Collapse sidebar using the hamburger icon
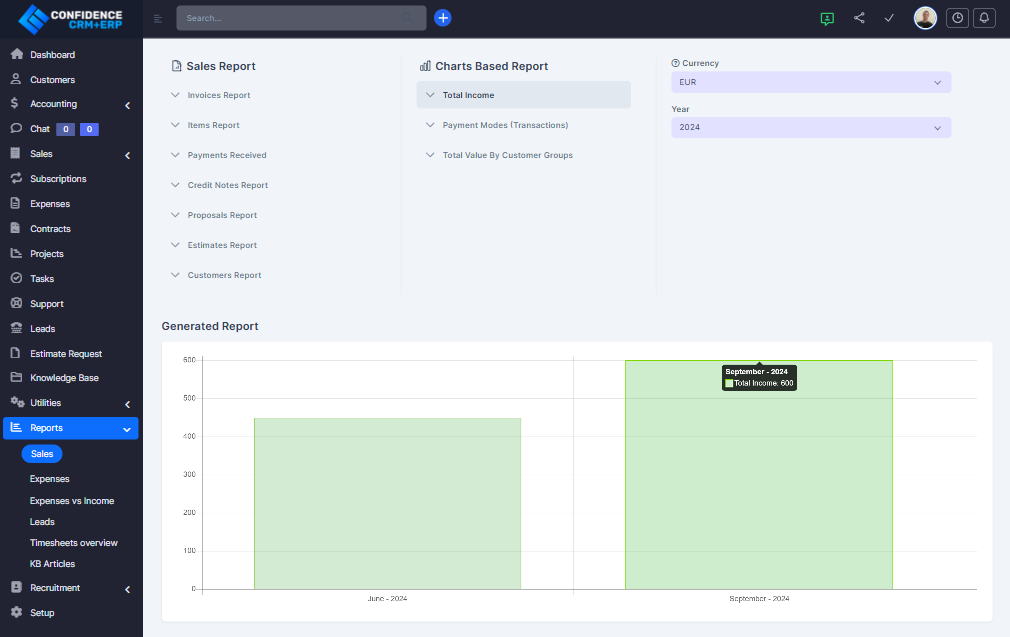The image size is (1010, 637). click(x=158, y=18)
